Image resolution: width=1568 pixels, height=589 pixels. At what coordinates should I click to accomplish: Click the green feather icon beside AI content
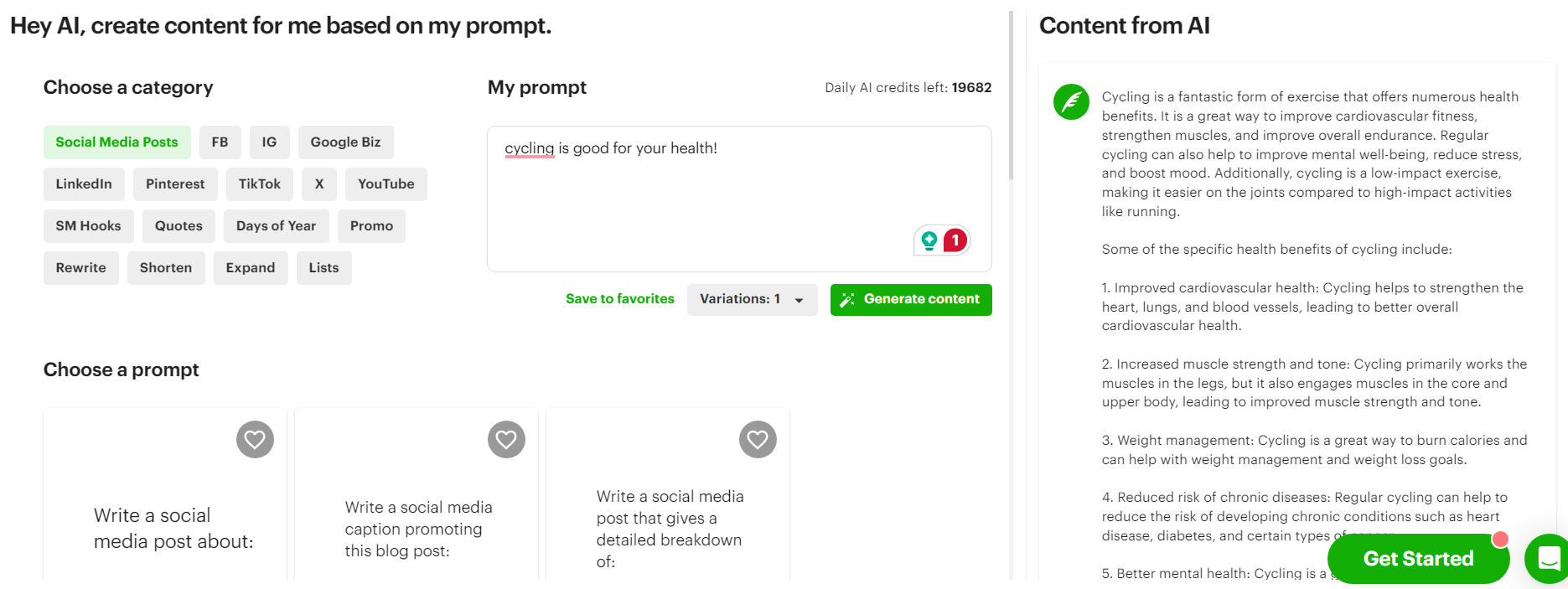(x=1070, y=101)
